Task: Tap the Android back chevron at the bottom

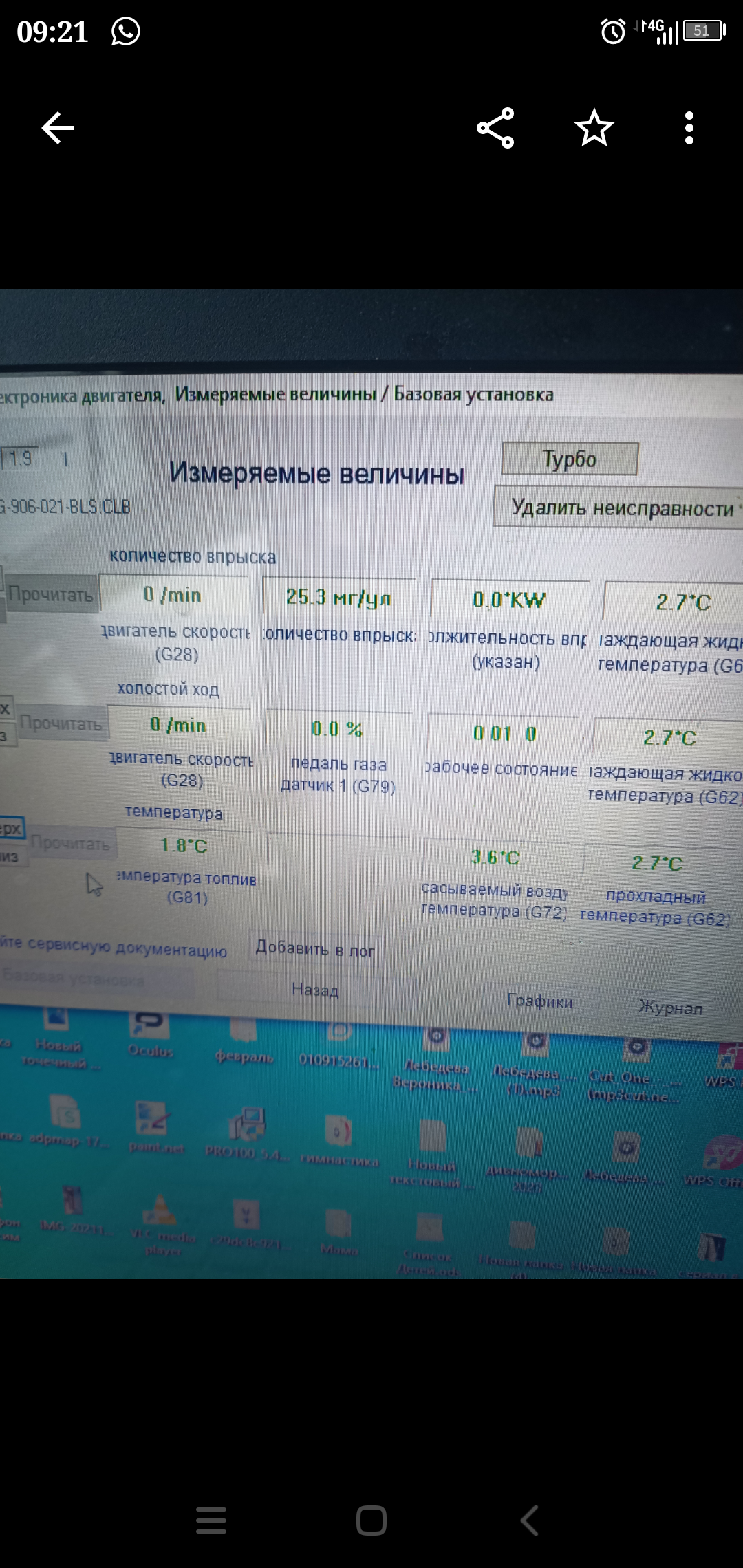Action: (x=529, y=1520)
